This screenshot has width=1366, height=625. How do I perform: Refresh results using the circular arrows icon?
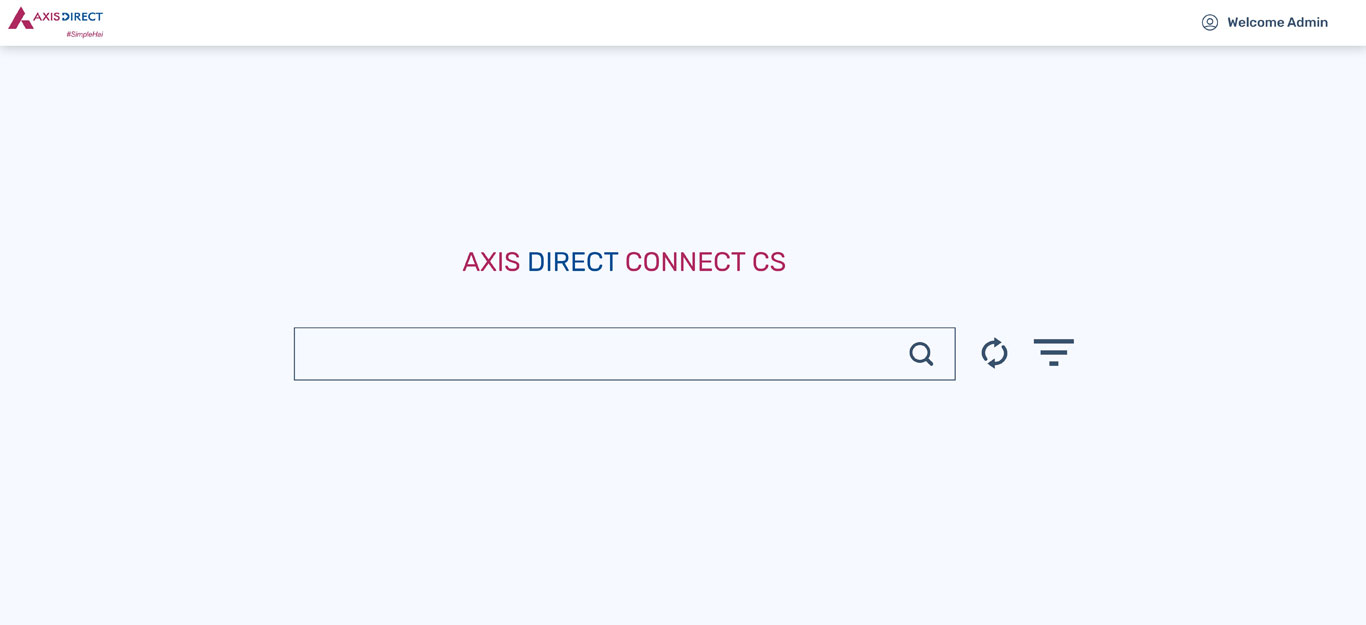point(994,353)
